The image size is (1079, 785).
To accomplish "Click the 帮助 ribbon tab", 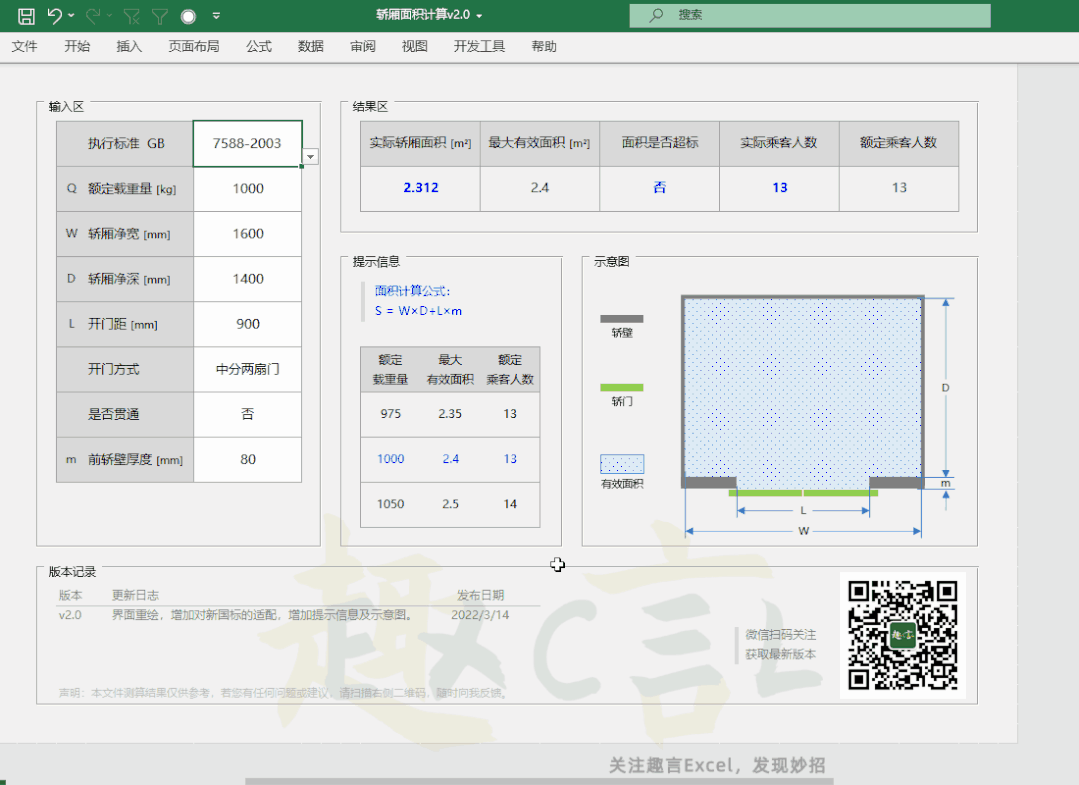I will click(x=544, y=46).
